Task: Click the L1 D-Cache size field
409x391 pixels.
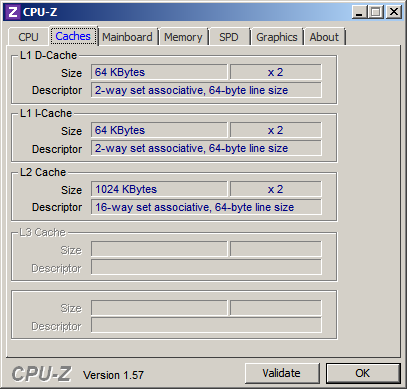Action: tap(159, 72)
